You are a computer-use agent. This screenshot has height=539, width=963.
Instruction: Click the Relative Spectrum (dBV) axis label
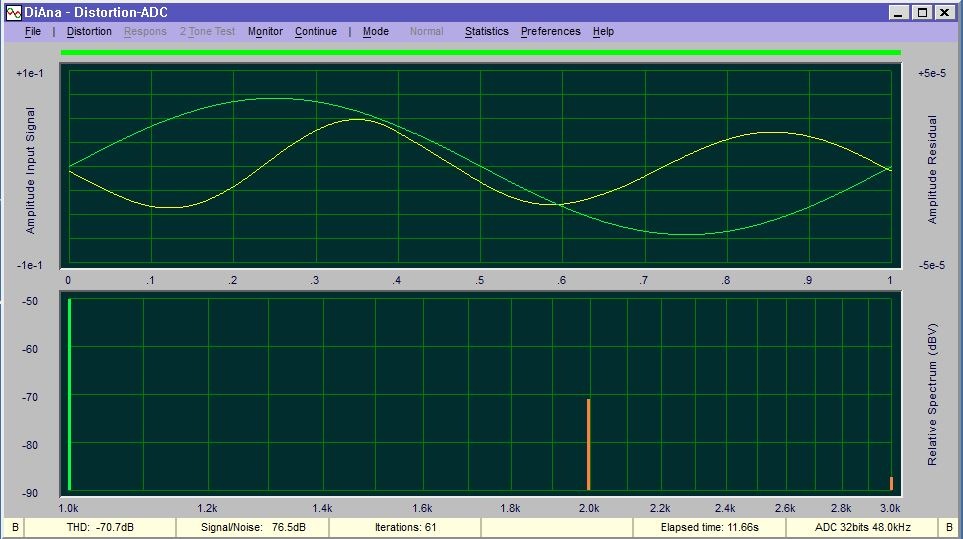point(932,395)
